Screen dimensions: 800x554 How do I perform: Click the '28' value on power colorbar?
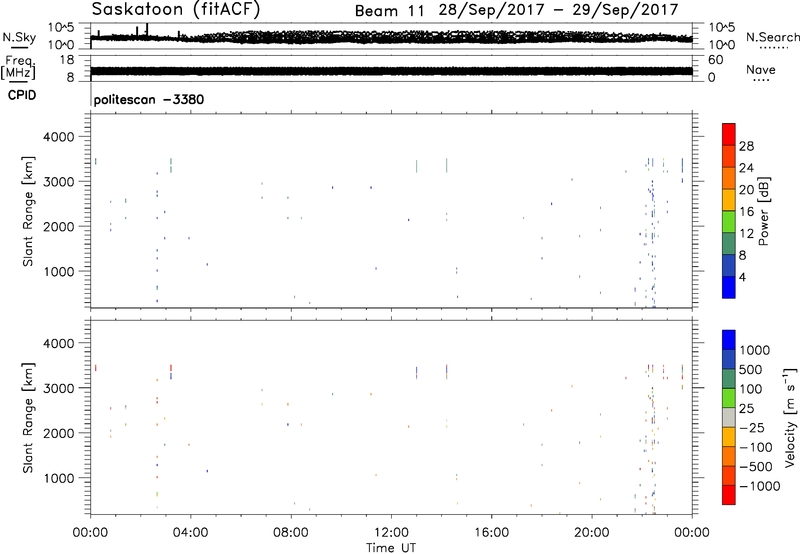pos(746,146)
